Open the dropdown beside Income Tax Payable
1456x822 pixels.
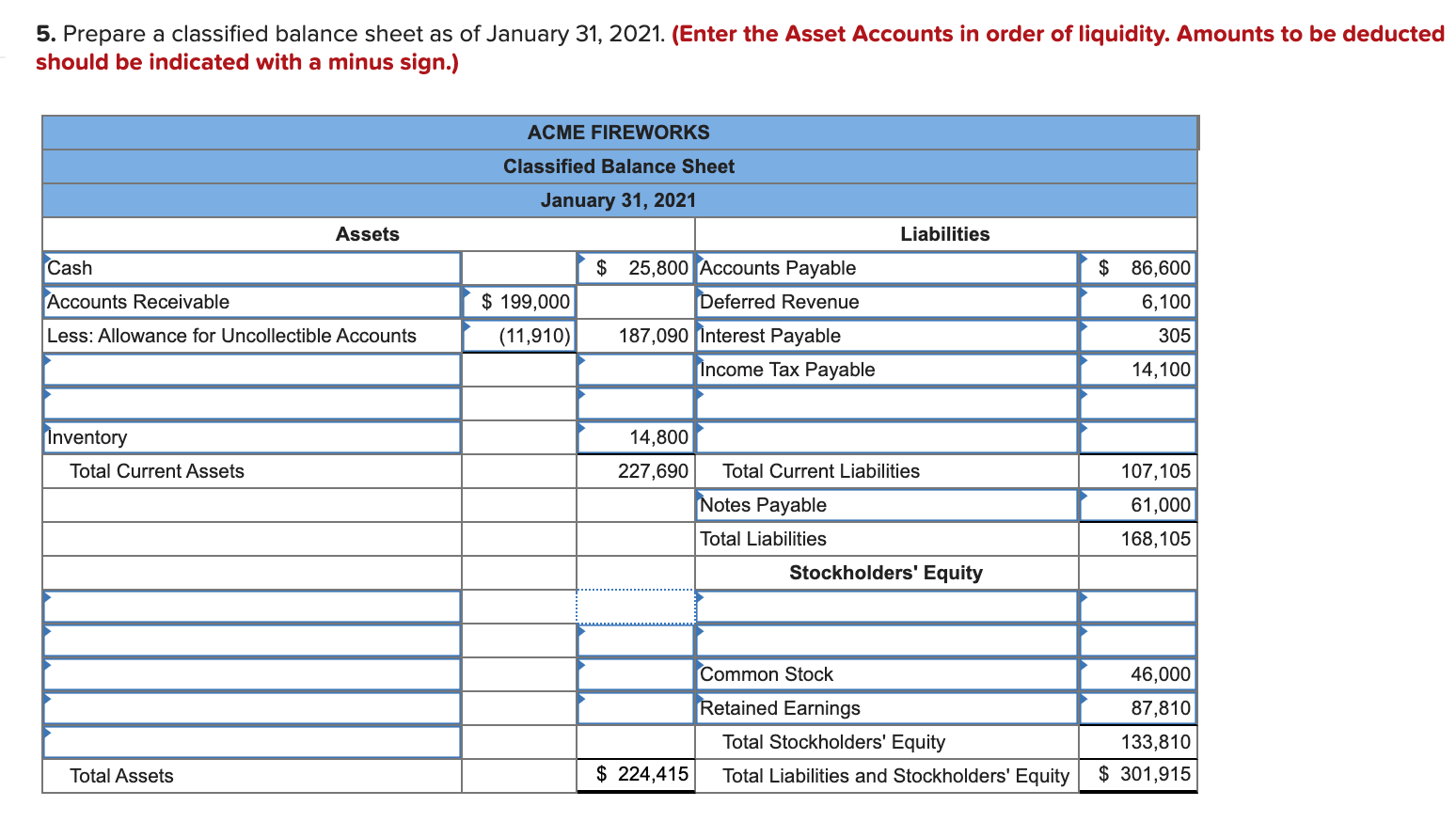(x=699, y=361)
